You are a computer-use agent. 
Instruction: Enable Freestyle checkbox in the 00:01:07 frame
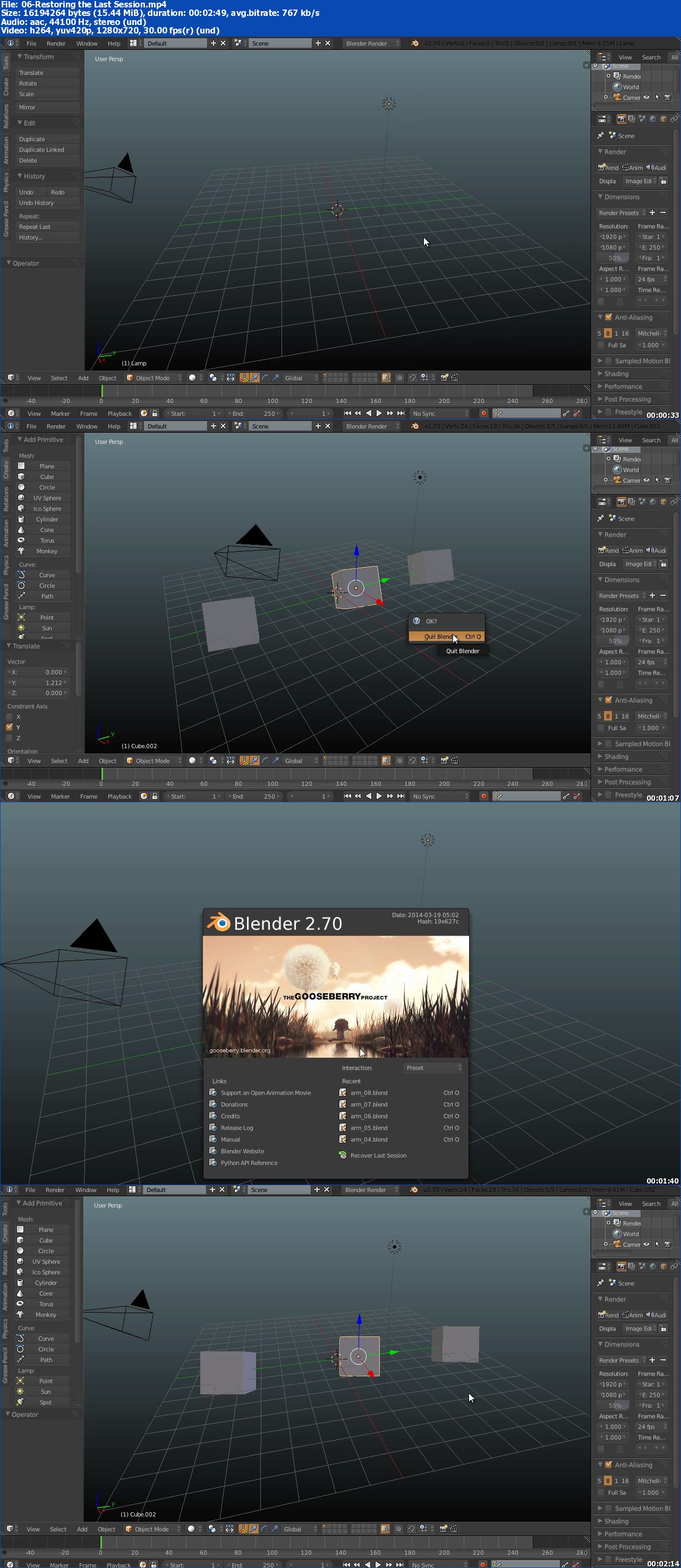(609, 795)
